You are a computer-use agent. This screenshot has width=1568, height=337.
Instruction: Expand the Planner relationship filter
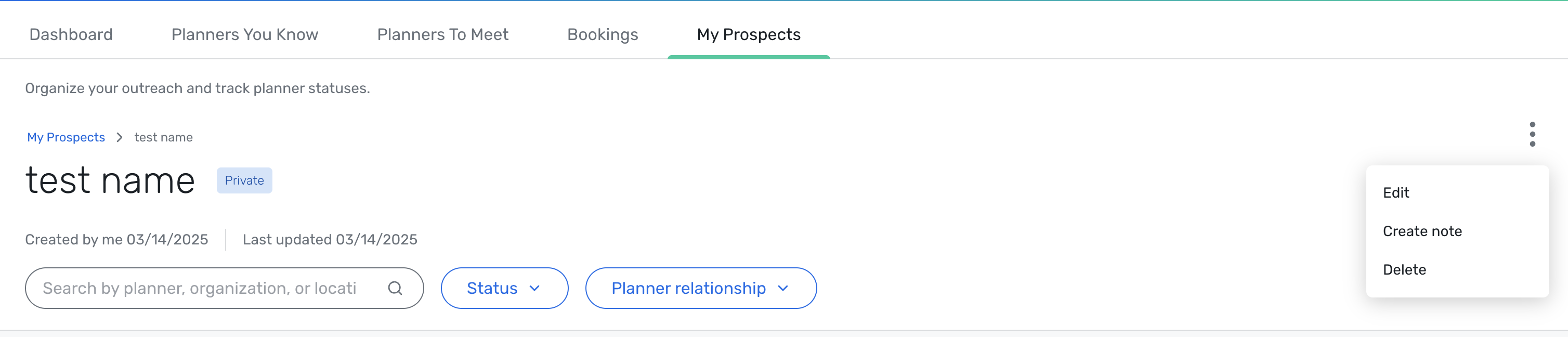point(701,288)
